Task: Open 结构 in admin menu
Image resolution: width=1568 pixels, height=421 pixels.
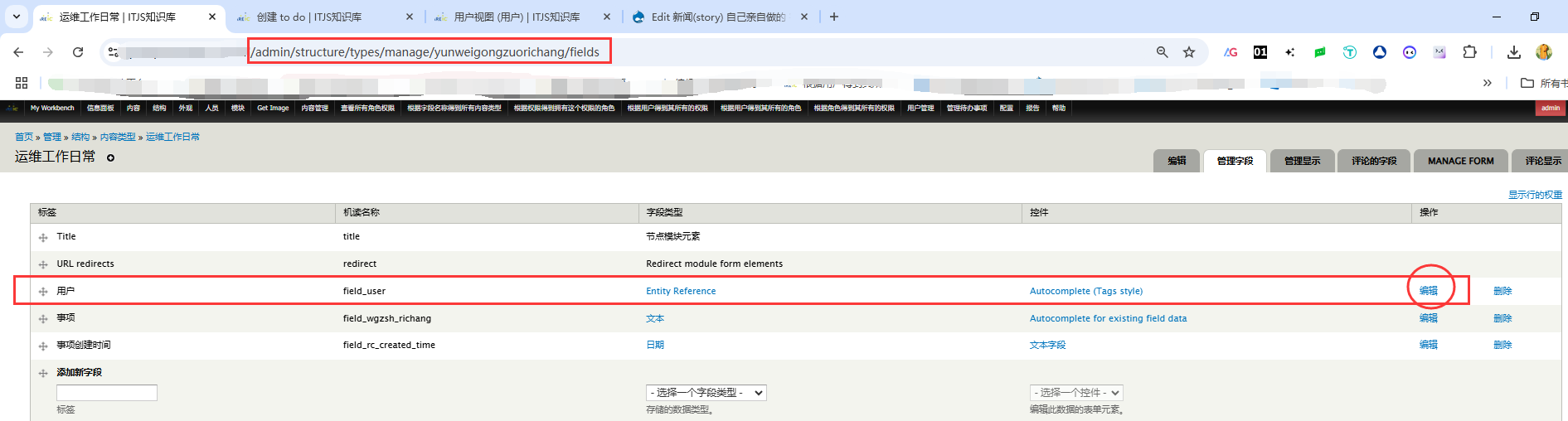Action: click(159, 108)
